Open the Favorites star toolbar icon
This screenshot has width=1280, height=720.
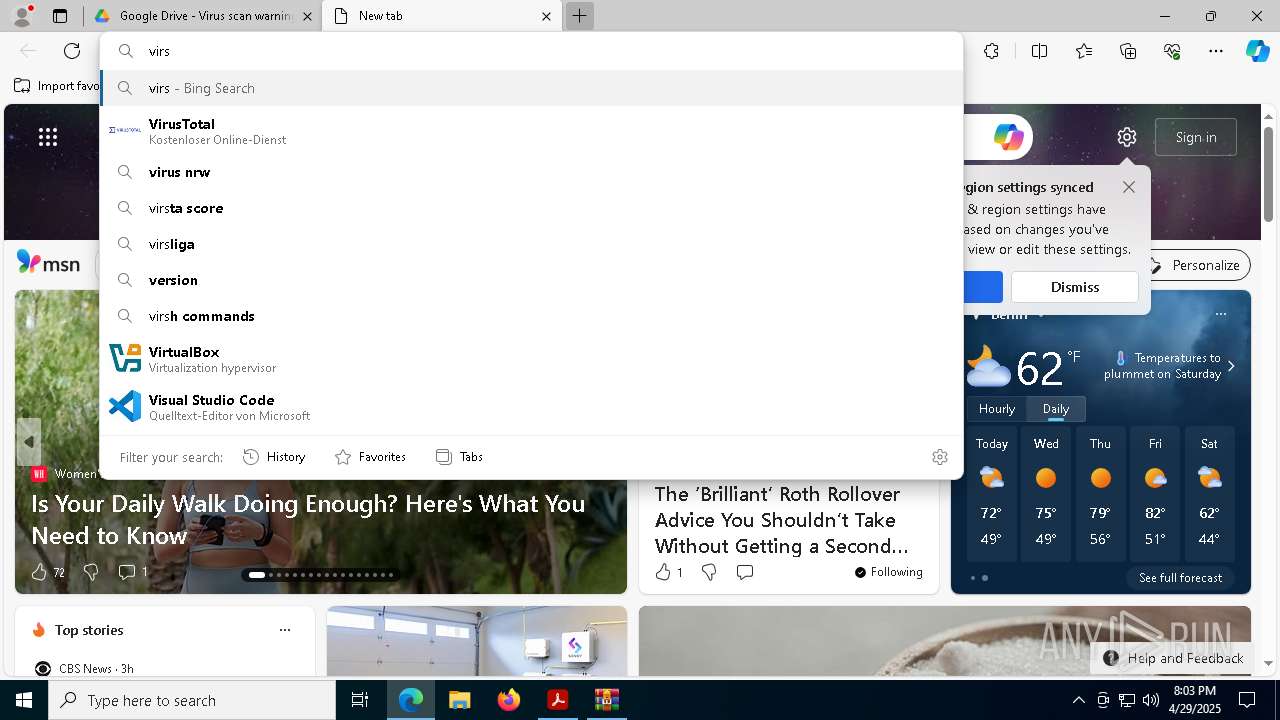pos(1084,51)
